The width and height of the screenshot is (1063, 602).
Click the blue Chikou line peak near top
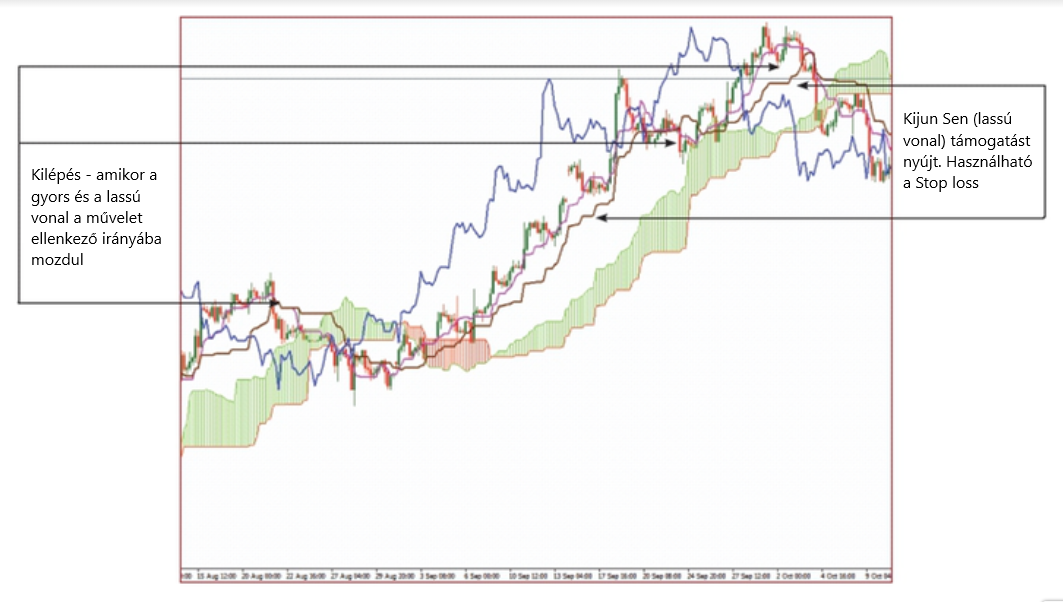tap(691, 30)
